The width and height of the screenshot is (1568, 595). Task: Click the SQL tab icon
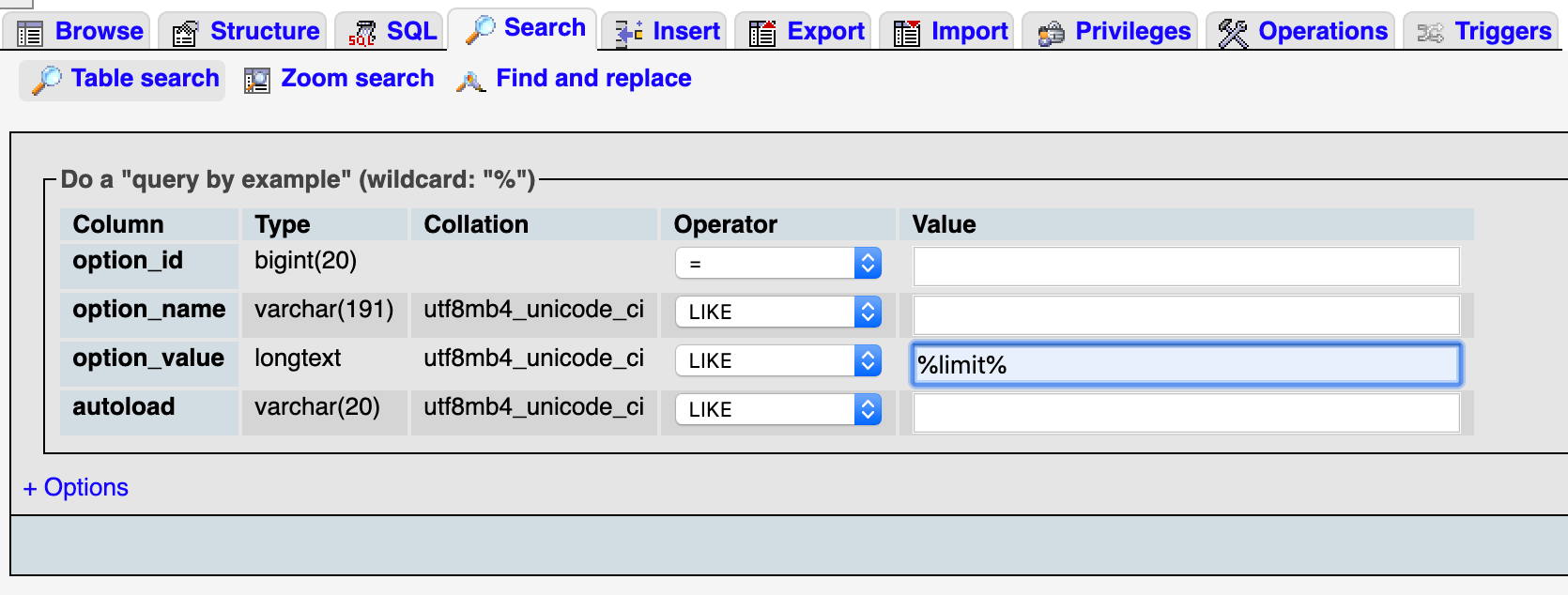pos(361,34)
